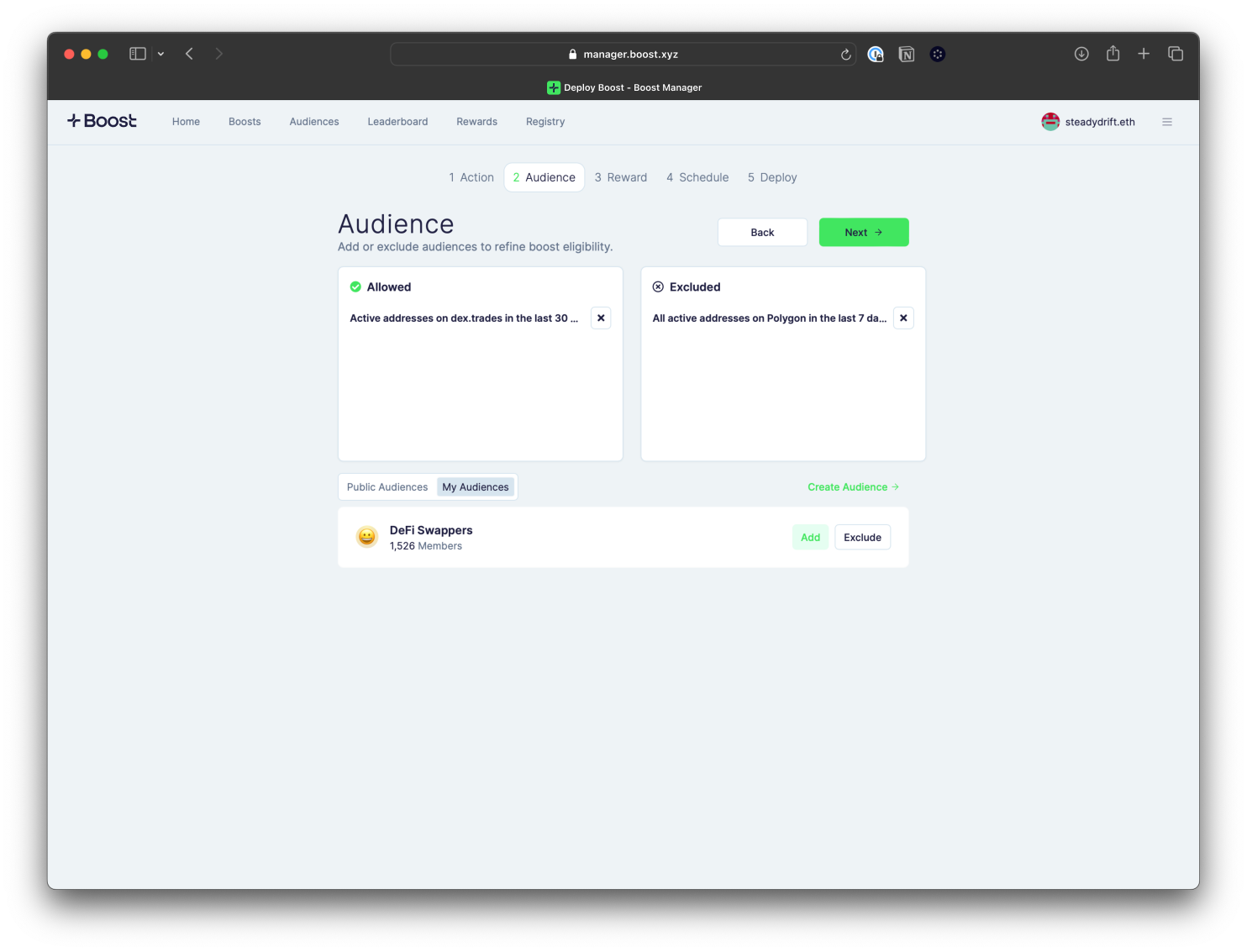This screenshot has width=1247, height=952.
Task: Click the green checkmark icon on Allowed panel
Action: pyautogui.click(x=356, y=287)
